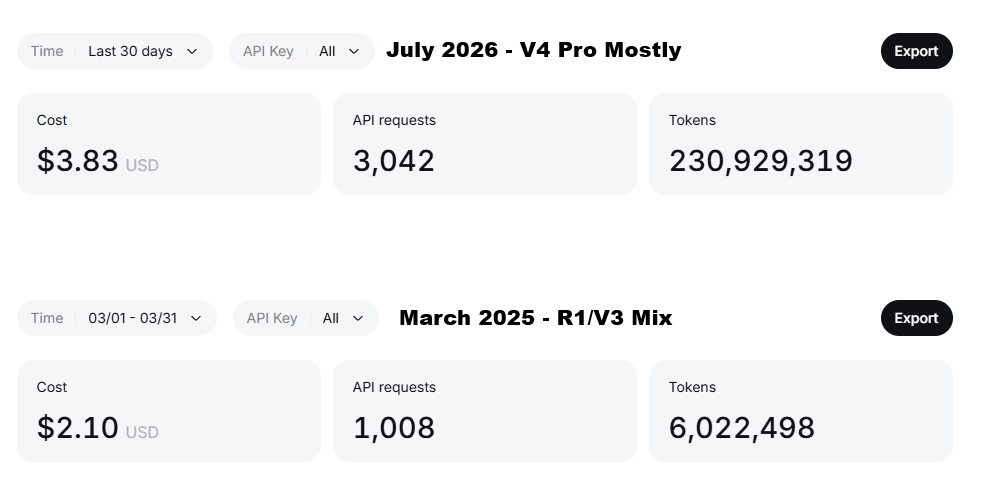992x502 pixels.
Task: Click the chevron beside '03/01 - 03/31'
Action: pos(196,318)
